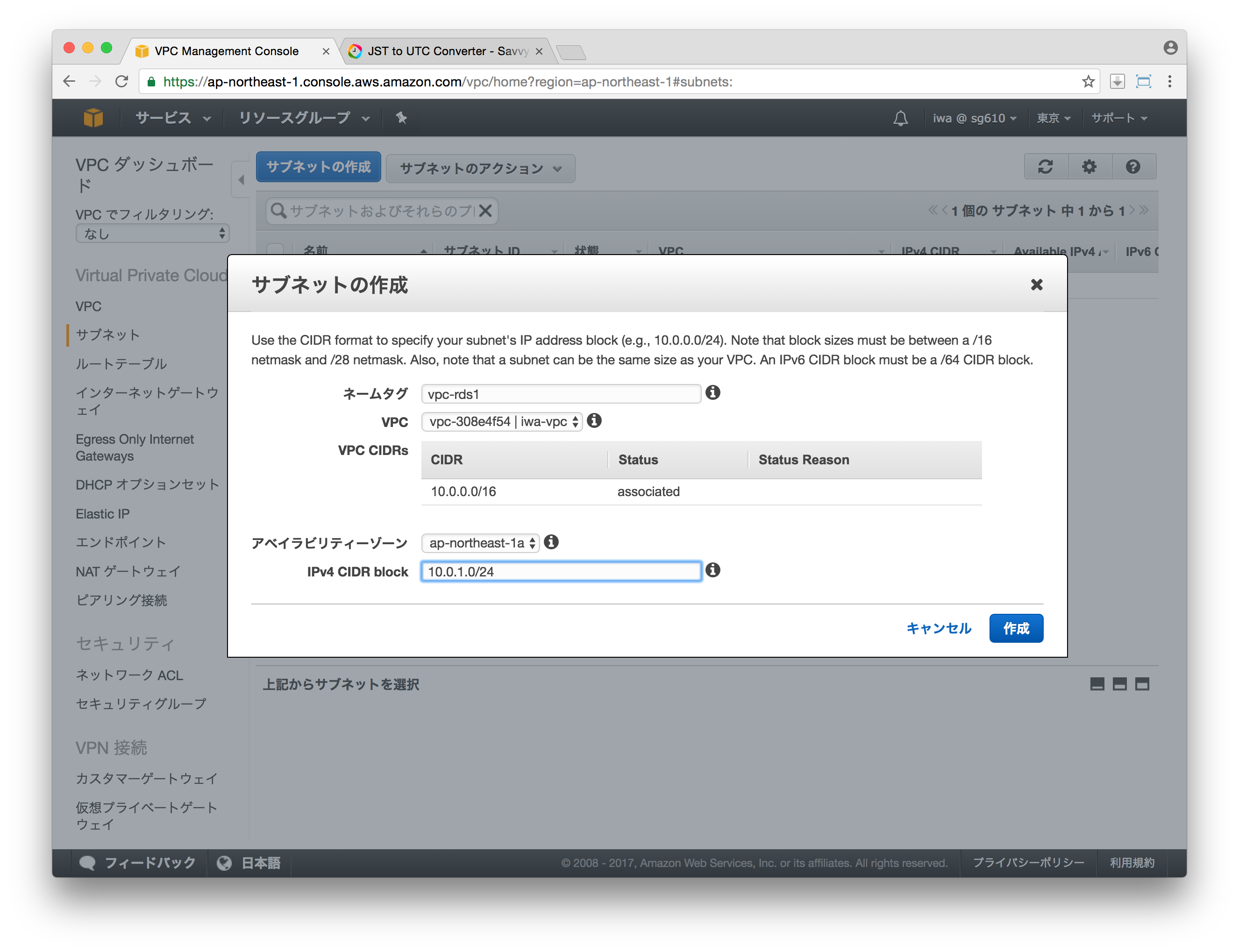Click the キャンセル link in the dialog
The width and height of the screenshot is (1239, 952).
(x=939, y=628)
